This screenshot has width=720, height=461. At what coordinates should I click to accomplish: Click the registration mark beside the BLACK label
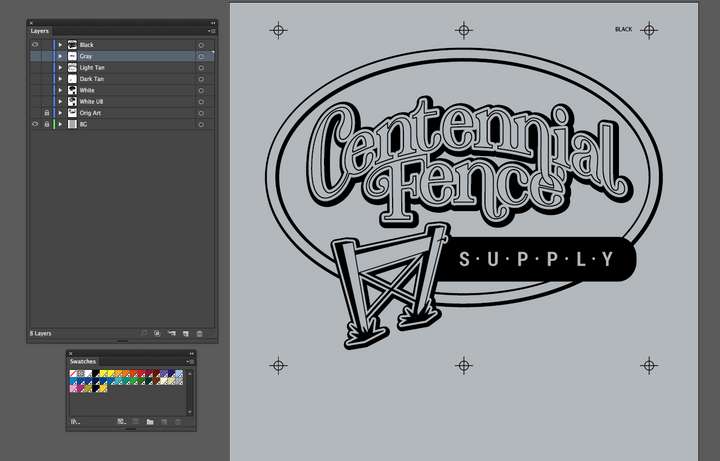(x=648, y=30)
